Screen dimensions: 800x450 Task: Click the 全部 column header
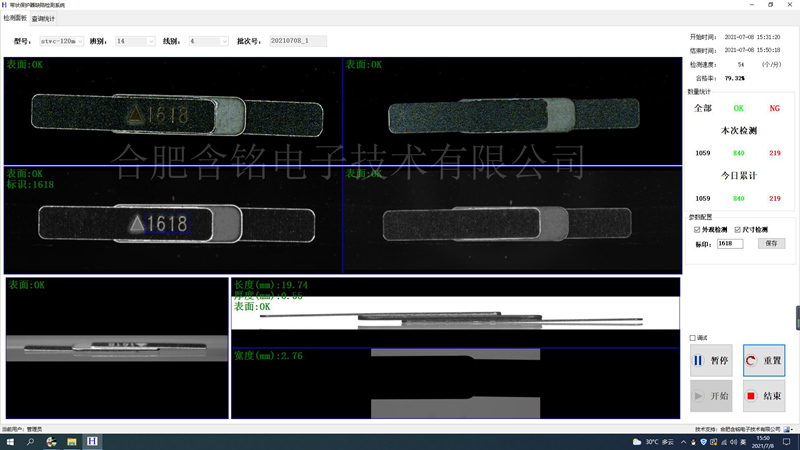(x=703, y=108)
